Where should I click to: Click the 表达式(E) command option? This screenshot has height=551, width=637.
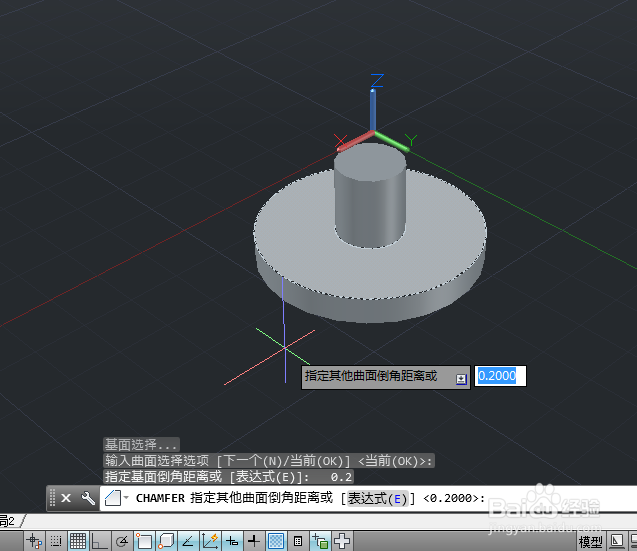(x=377, y=498)
